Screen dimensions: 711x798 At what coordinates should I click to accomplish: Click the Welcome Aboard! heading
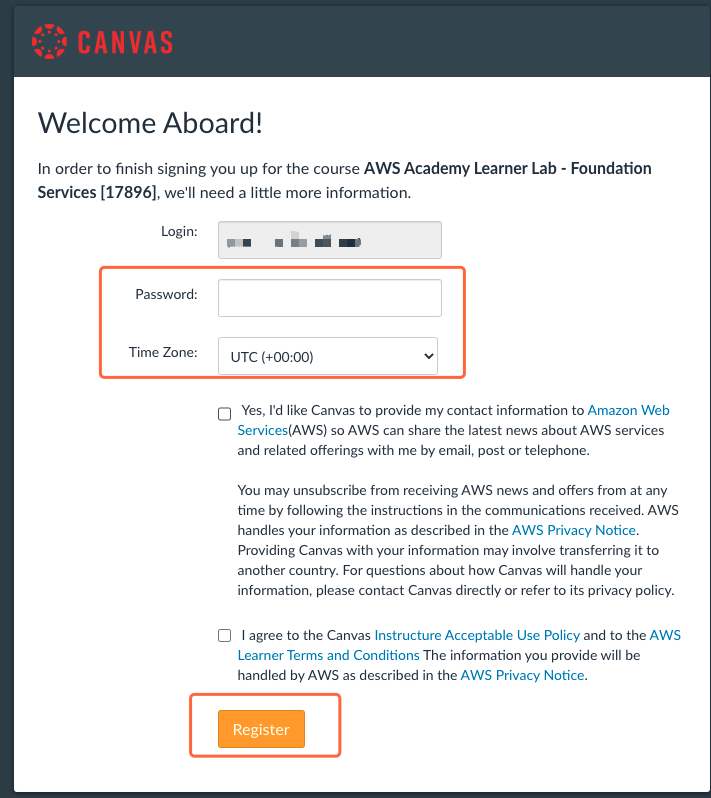coord(150,123)
